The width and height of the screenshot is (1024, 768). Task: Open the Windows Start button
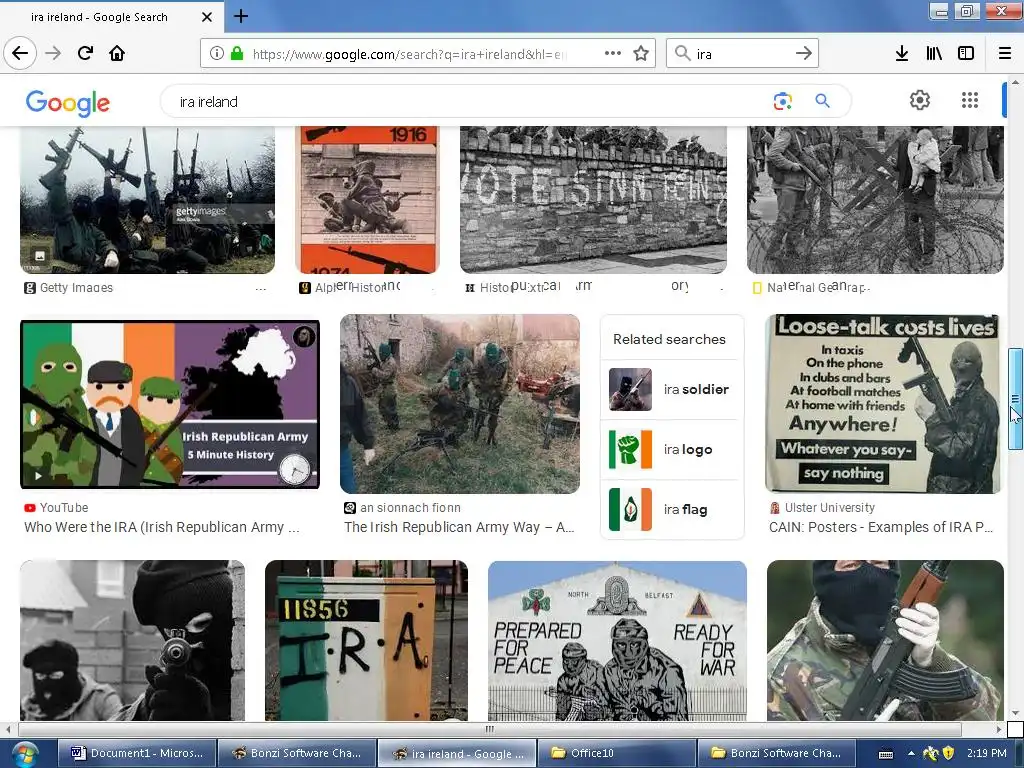point(24,754)
